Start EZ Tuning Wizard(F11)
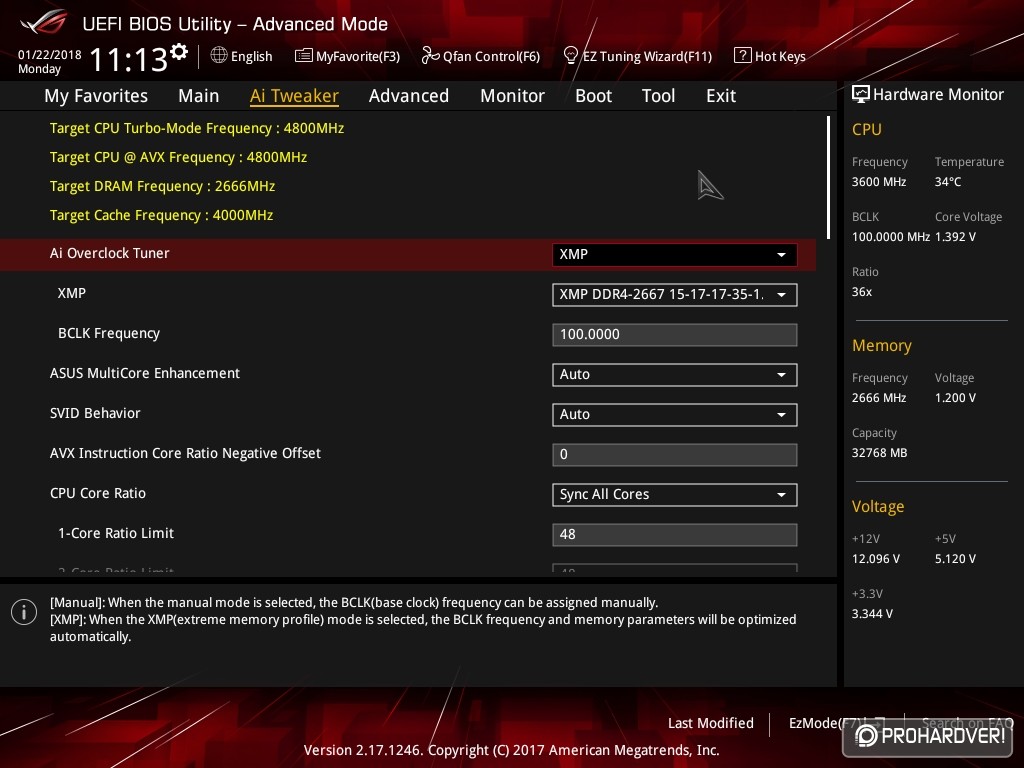Screen dimensions: 1024x768 647,57
